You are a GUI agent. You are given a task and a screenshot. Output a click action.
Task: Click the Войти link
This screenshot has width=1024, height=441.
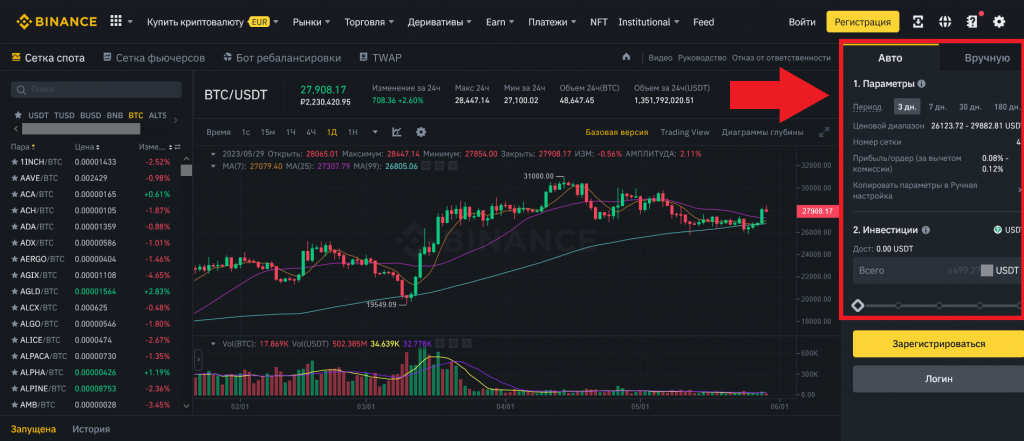(x=801, y=22)
